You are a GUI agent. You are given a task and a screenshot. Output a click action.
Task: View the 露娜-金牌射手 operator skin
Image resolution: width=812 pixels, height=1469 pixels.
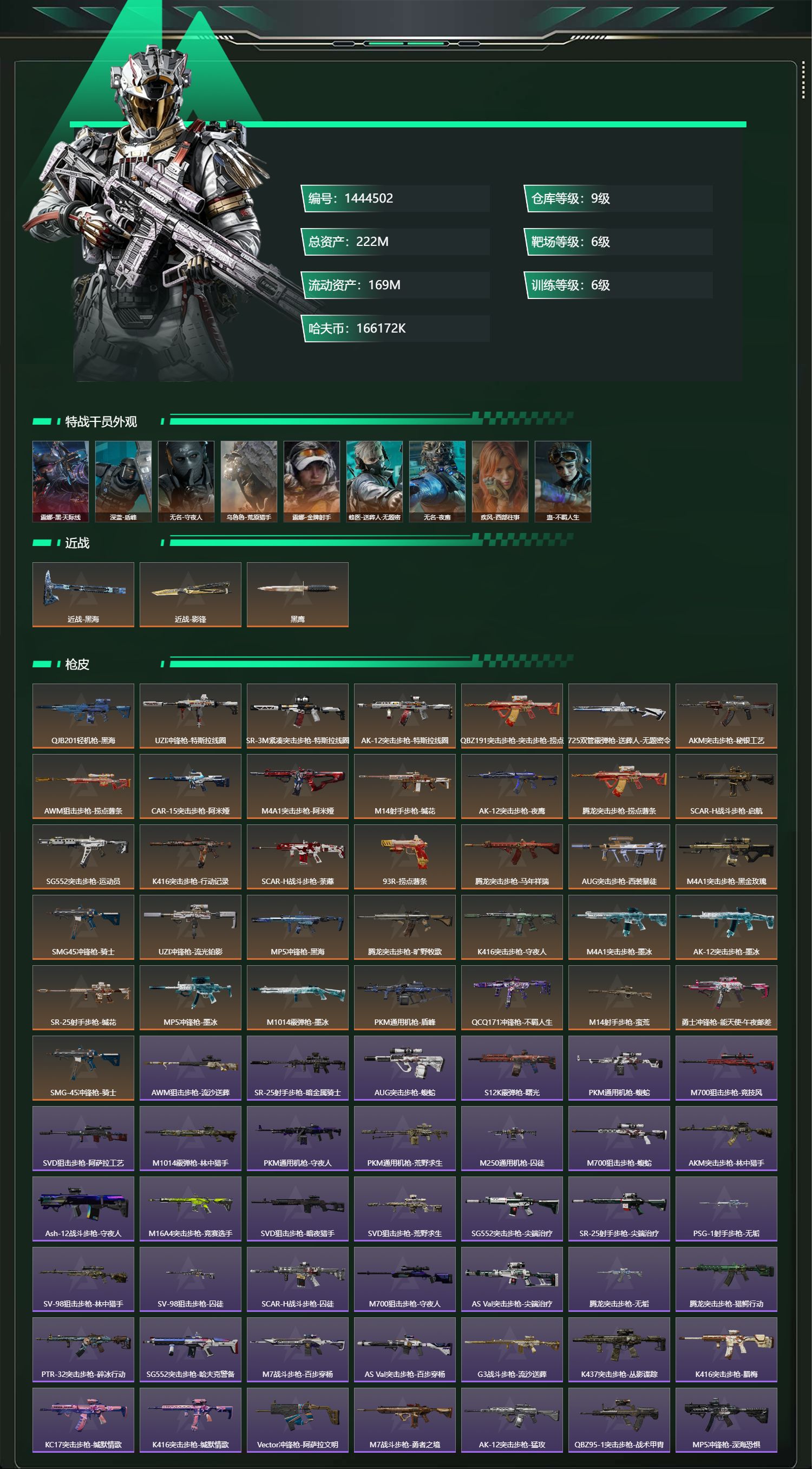(312, 482)
